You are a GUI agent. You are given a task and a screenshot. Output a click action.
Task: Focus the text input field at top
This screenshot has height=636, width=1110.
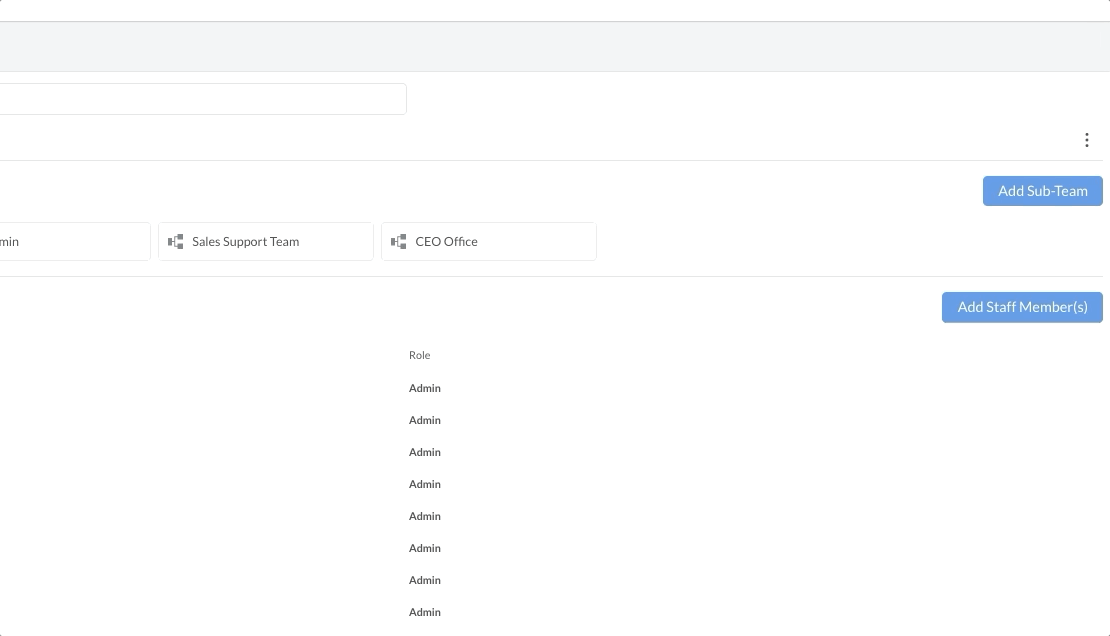pyautogui.click(x=200, y=99)
